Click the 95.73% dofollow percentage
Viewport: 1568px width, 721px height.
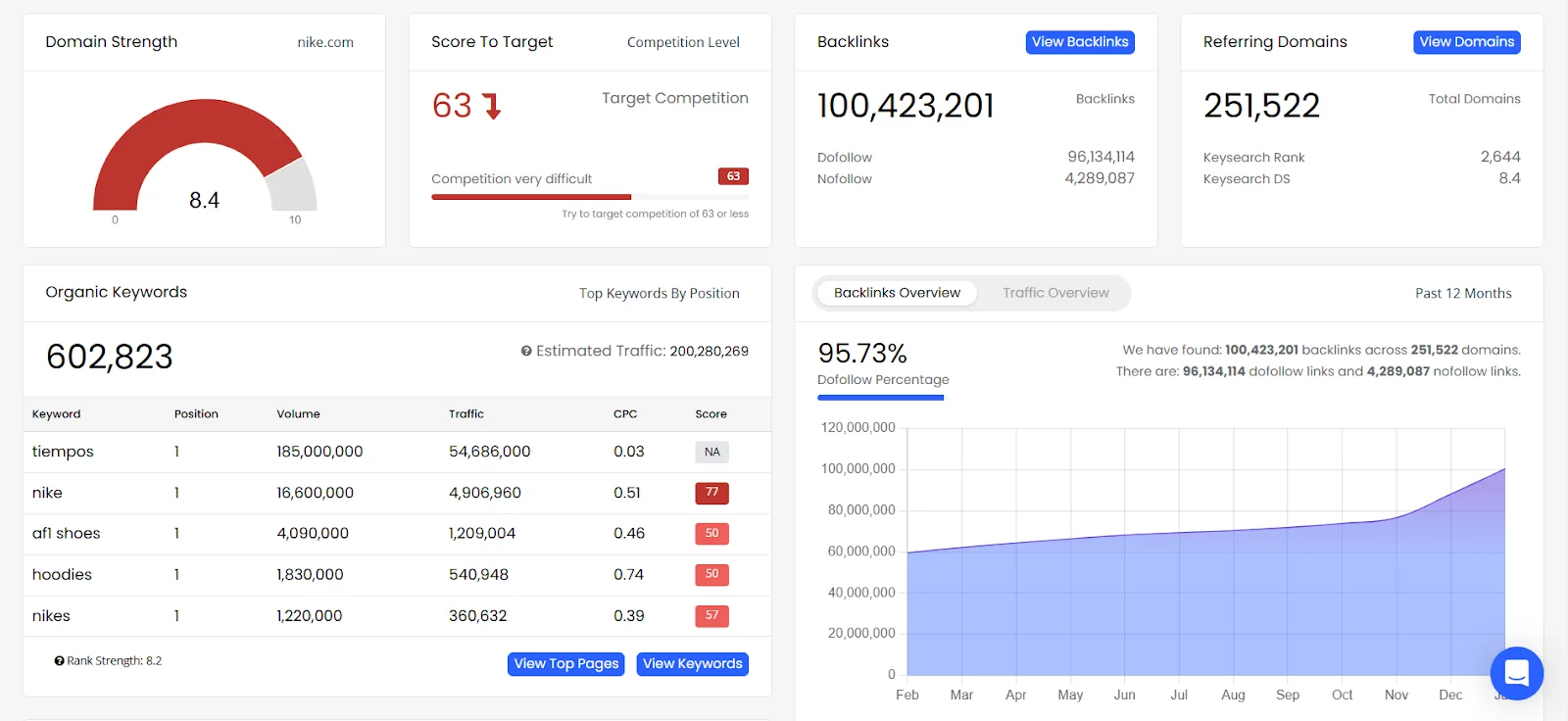(x=862, y=353)
